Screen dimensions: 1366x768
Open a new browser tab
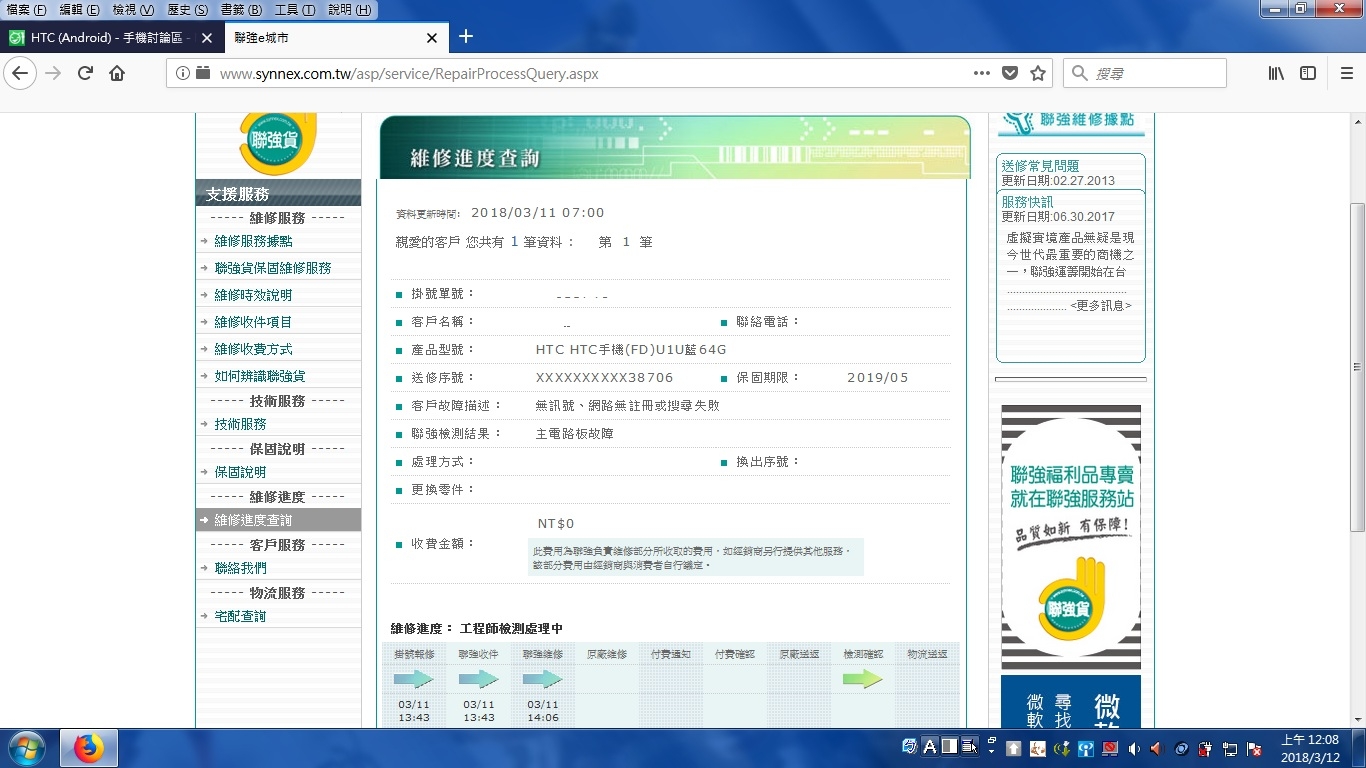[x=465, y=37]
